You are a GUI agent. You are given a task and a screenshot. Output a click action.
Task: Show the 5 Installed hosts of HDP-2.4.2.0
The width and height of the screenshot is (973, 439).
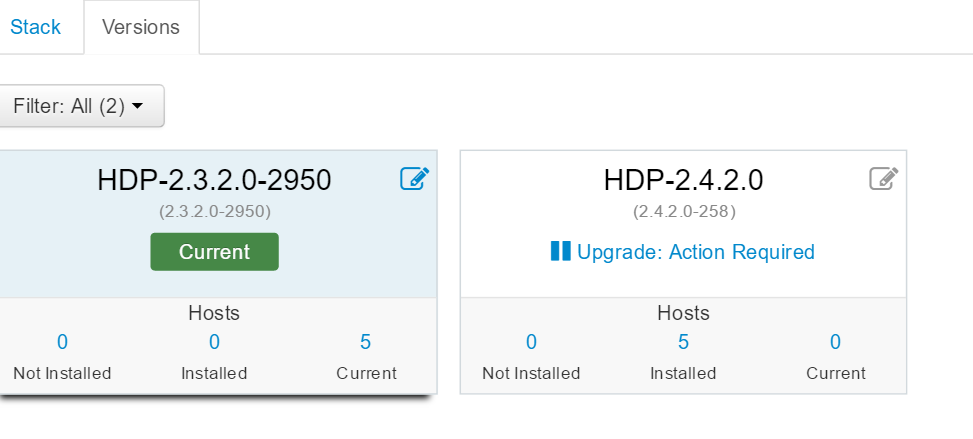click(683, 342)
